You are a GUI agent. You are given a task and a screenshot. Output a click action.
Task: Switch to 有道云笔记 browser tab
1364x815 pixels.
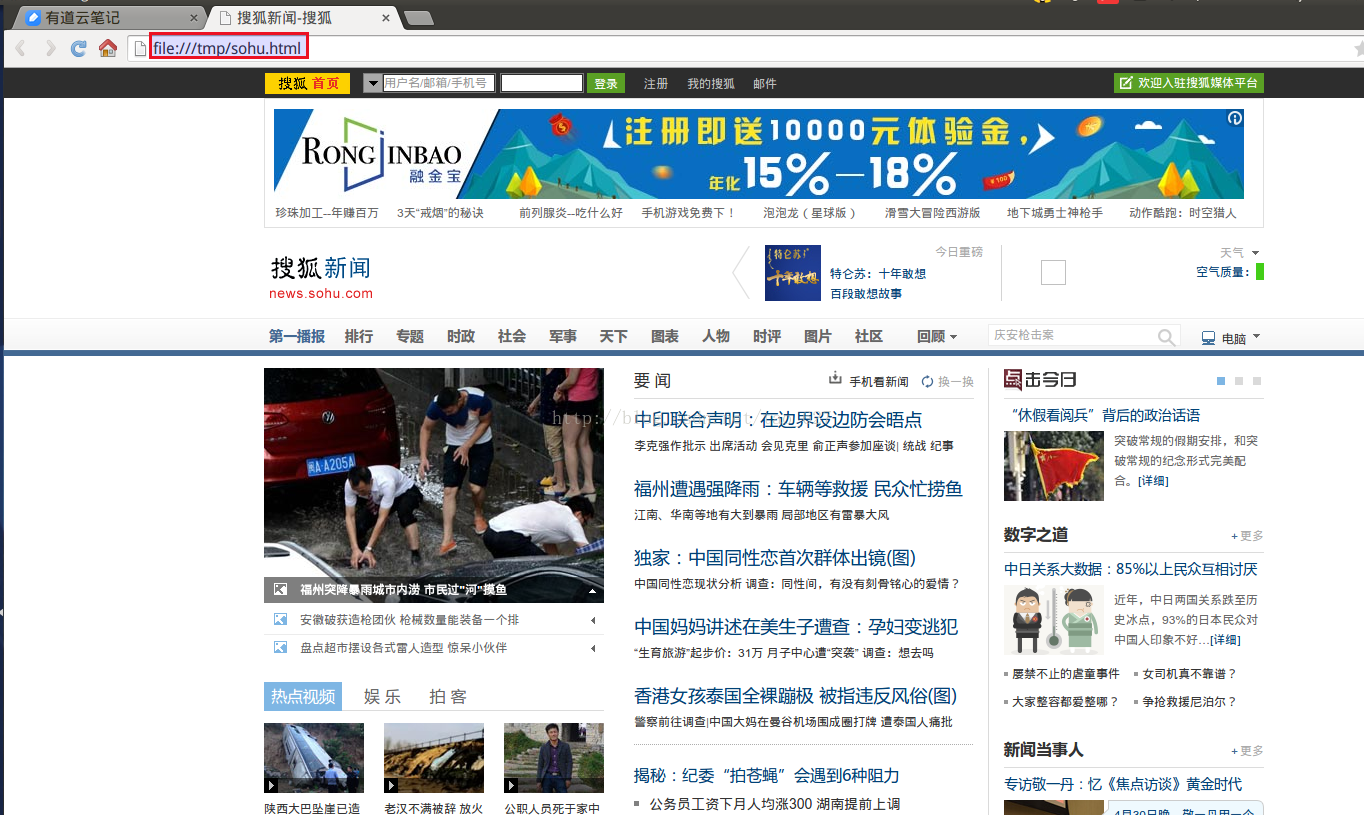(x=110, y=17)
